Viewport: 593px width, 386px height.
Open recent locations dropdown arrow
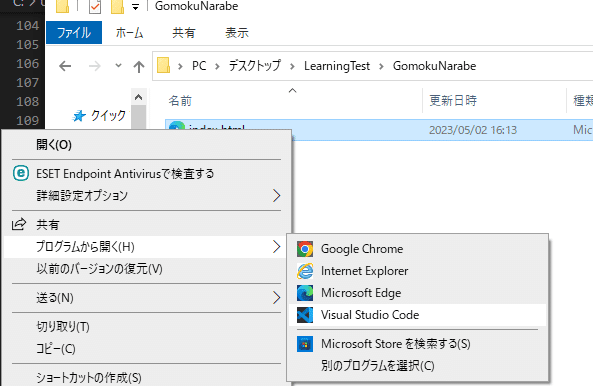[118, 66]
